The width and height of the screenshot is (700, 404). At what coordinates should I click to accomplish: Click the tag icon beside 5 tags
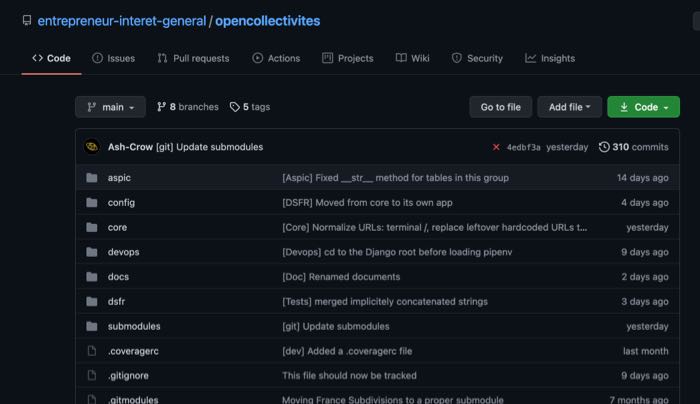[235, 107]
